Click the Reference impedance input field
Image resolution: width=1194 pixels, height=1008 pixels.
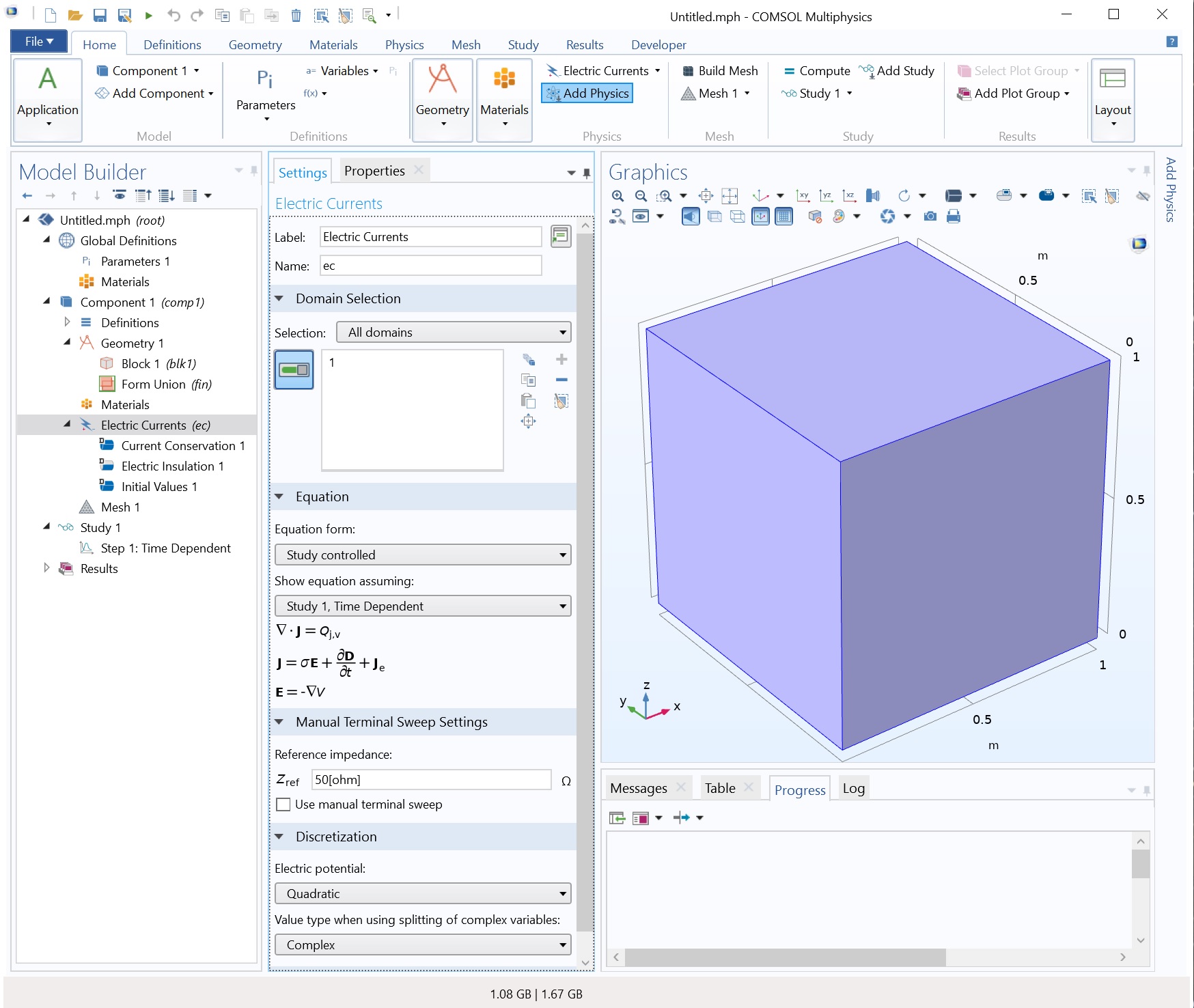[x=430, y=780]
